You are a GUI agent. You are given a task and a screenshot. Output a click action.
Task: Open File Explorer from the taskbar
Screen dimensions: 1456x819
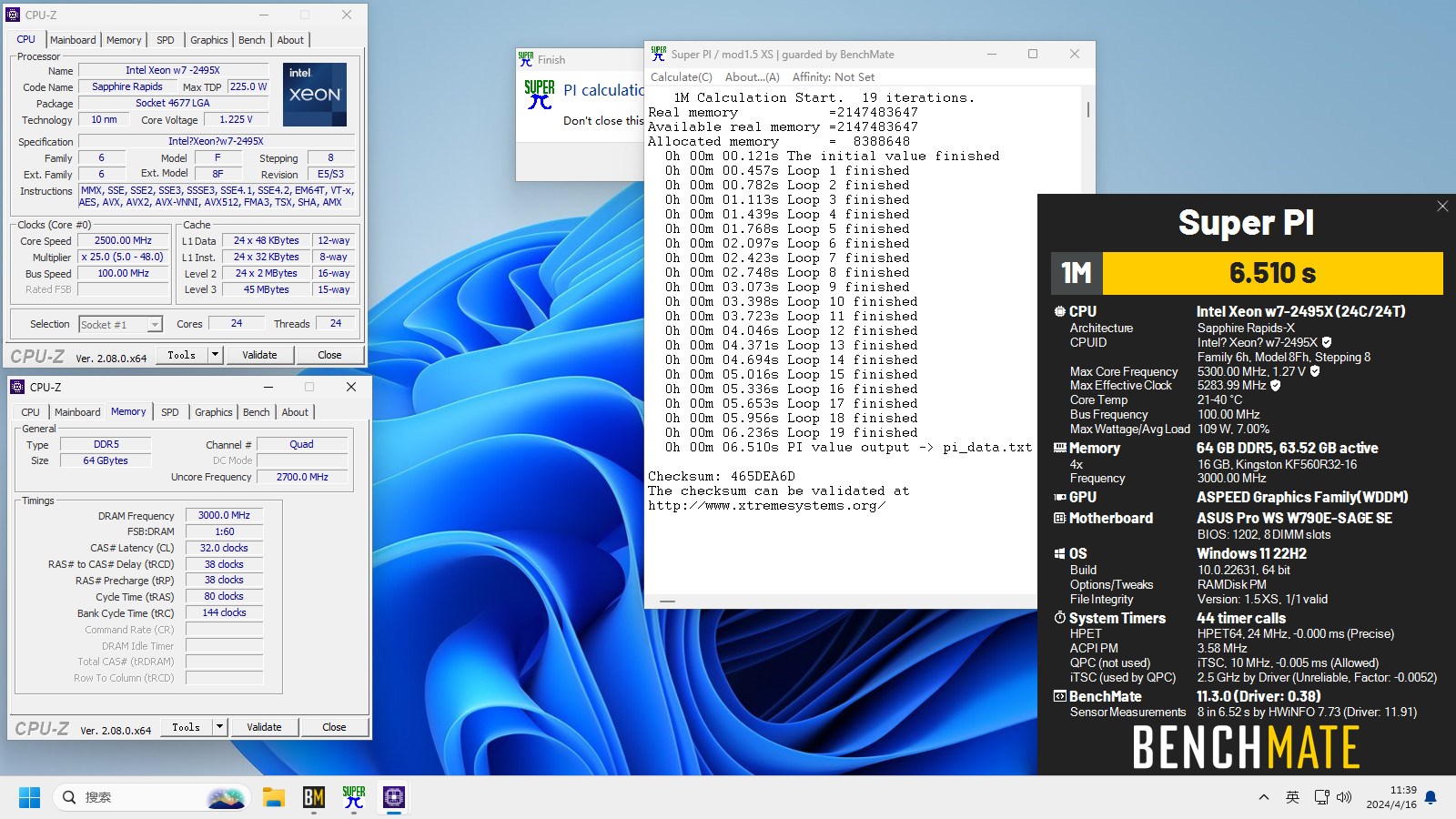click(x=274, y=797)
